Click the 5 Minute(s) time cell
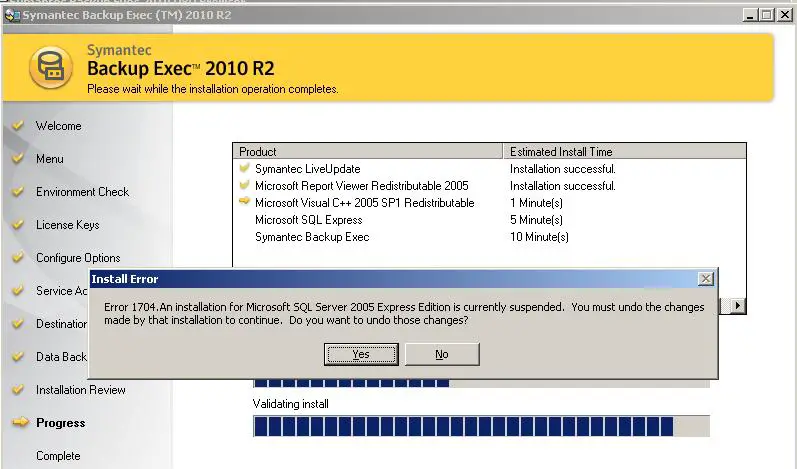This screenshot has width=797, height=469. (x=536, y=220)
